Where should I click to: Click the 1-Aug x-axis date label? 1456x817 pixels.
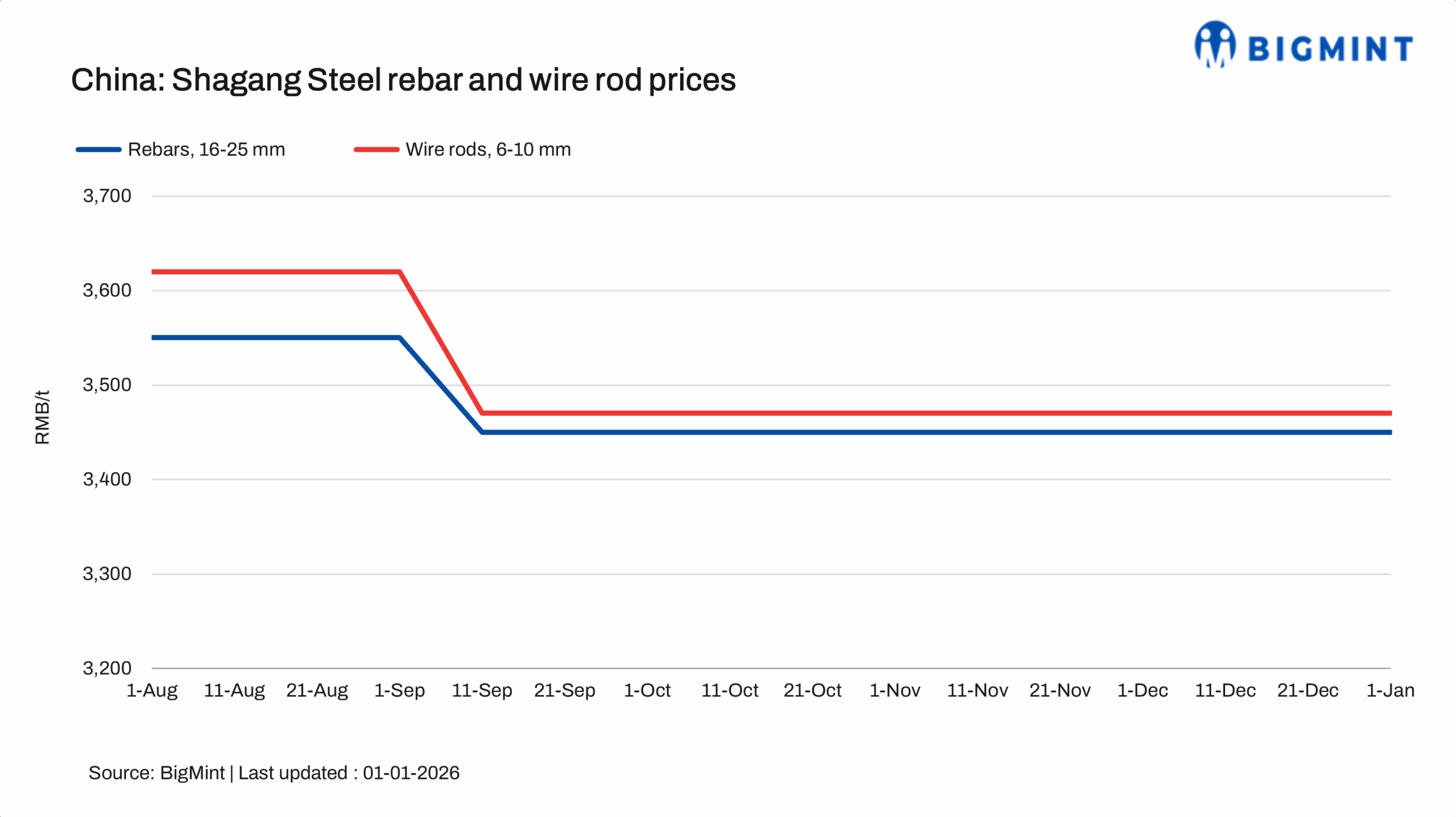tap(152, 691)
